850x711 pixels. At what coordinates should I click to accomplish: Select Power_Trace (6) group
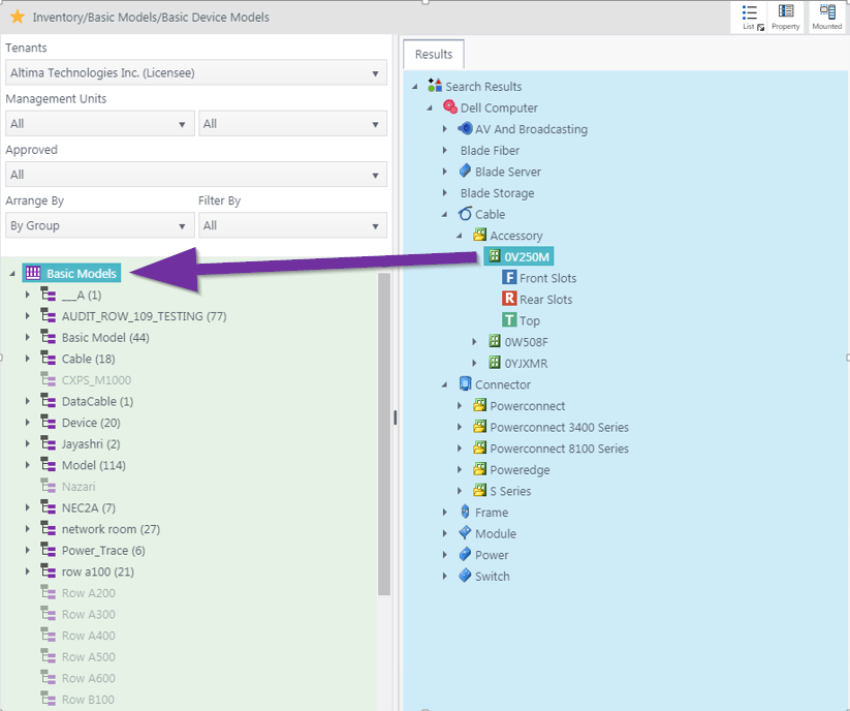tap(103, 550)
